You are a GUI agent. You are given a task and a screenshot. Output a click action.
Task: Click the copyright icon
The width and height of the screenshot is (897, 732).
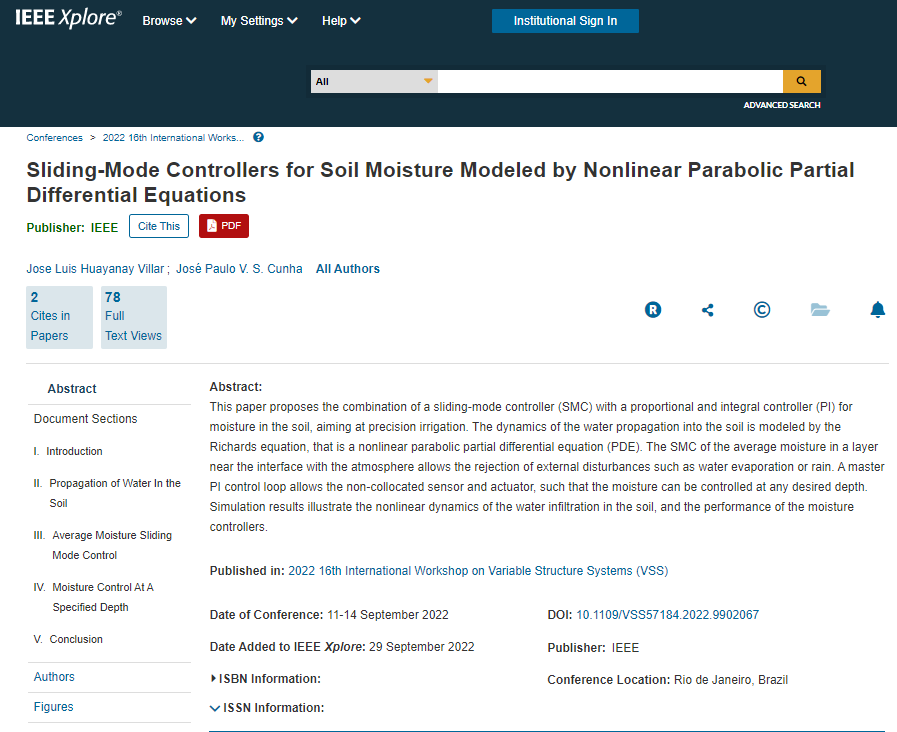[x=762, y=310]
